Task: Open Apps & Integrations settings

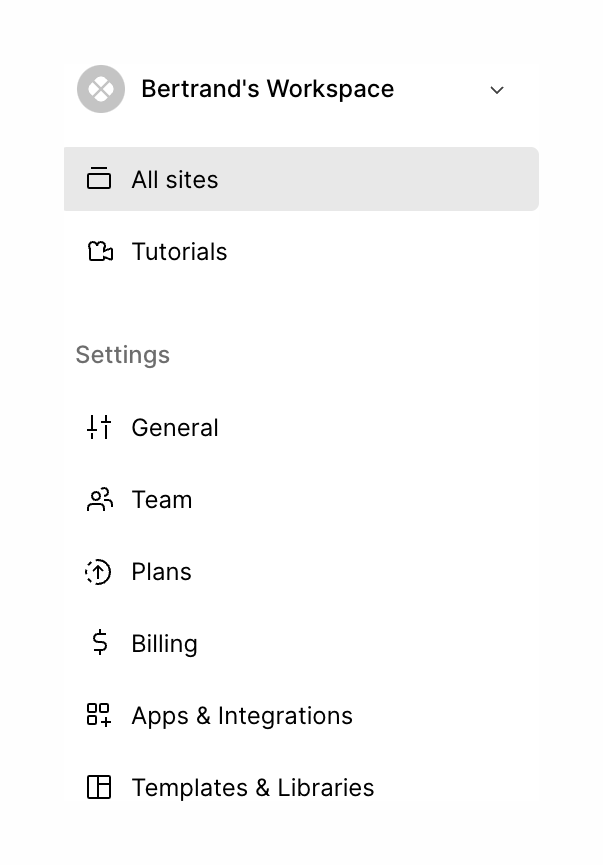Action: [x=241, y=715]
